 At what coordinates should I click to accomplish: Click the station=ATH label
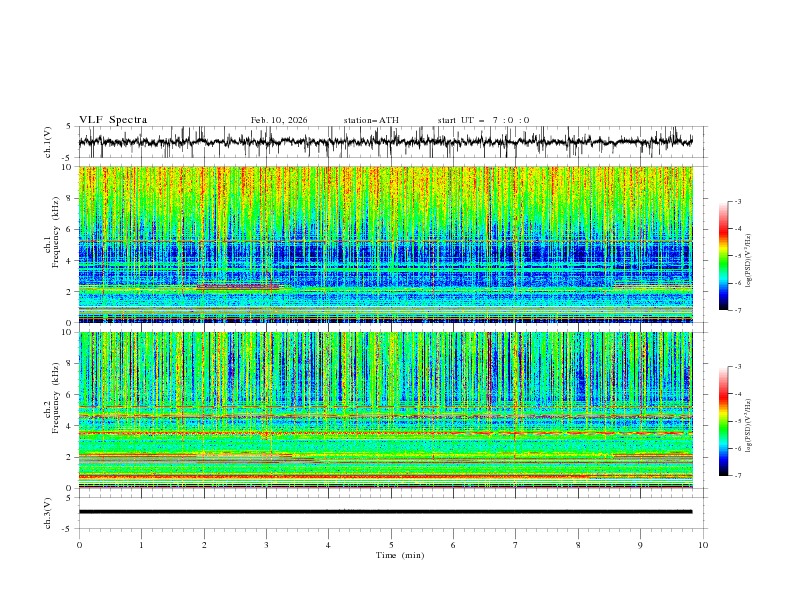[x=371, y=120]
